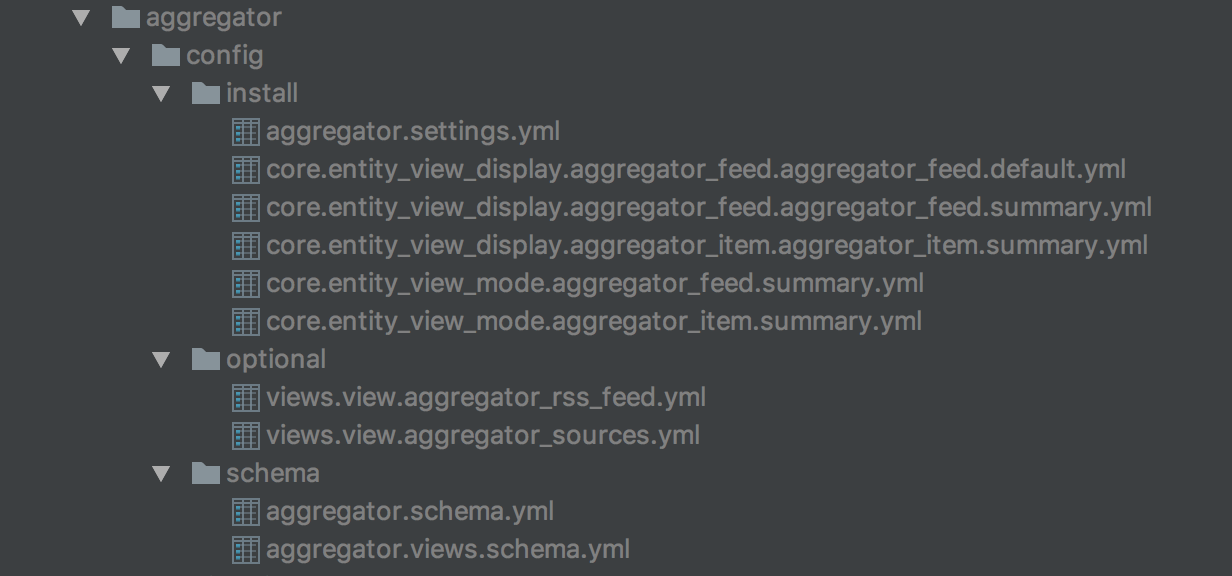Click the aggregator folder icon
This screenshot has width=1232, height=576.
click(x=126, y=17)
